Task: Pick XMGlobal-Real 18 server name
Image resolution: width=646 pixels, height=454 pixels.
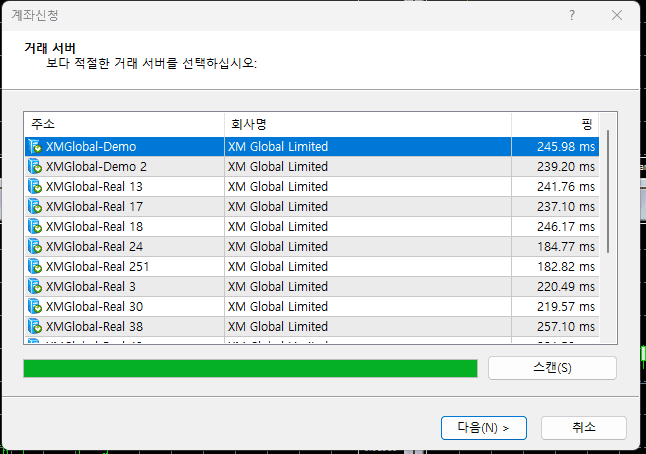Action: (94, 227)
